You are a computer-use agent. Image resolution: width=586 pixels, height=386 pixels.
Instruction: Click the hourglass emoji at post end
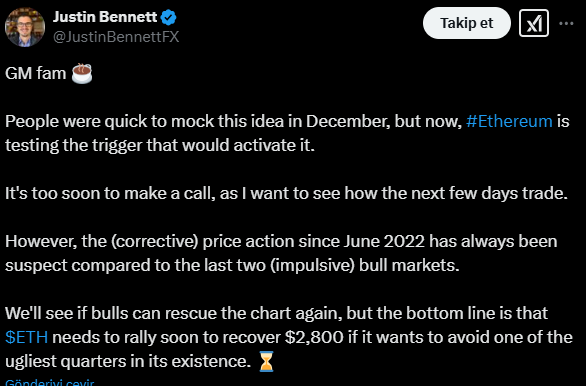click(x=266, y=361)
